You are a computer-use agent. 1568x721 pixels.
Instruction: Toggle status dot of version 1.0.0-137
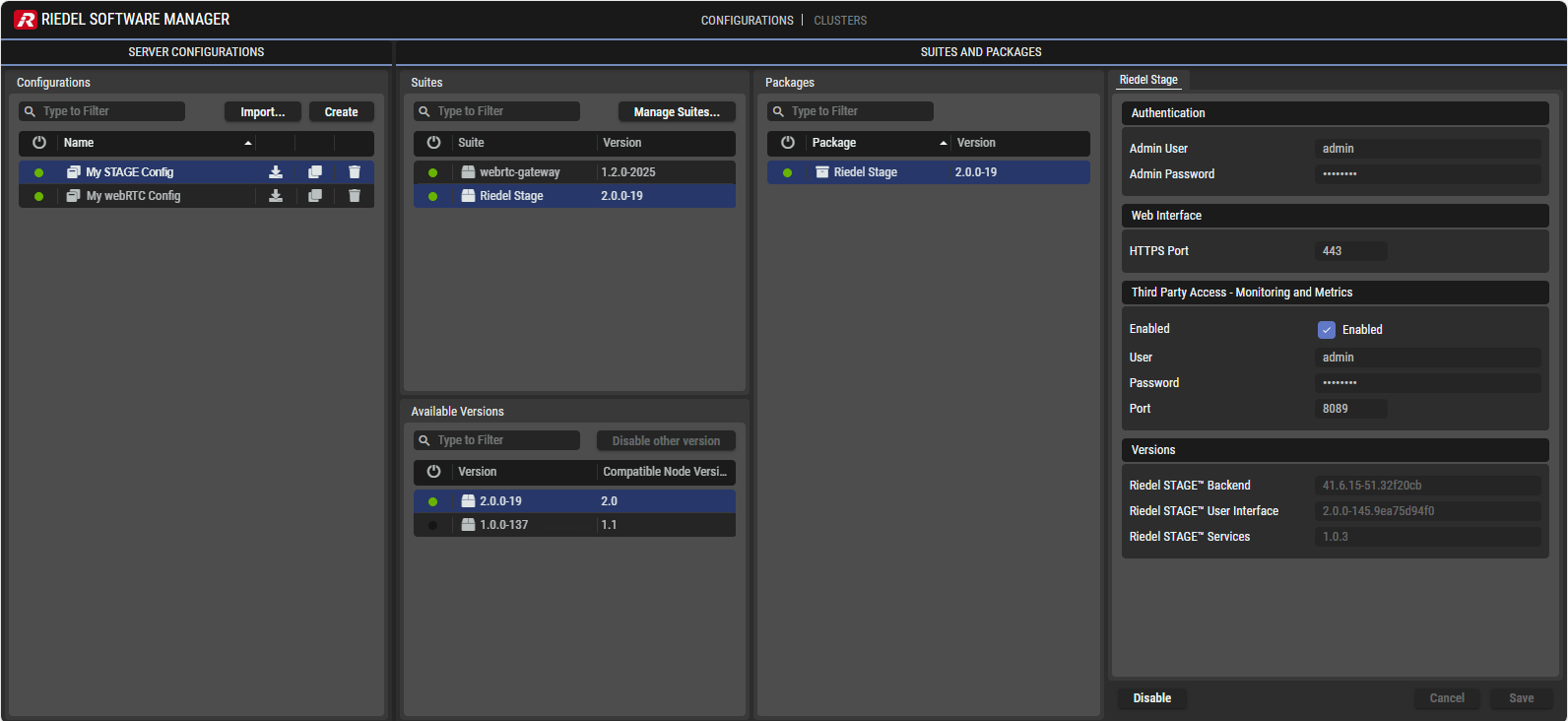click(x=432, y=525)
